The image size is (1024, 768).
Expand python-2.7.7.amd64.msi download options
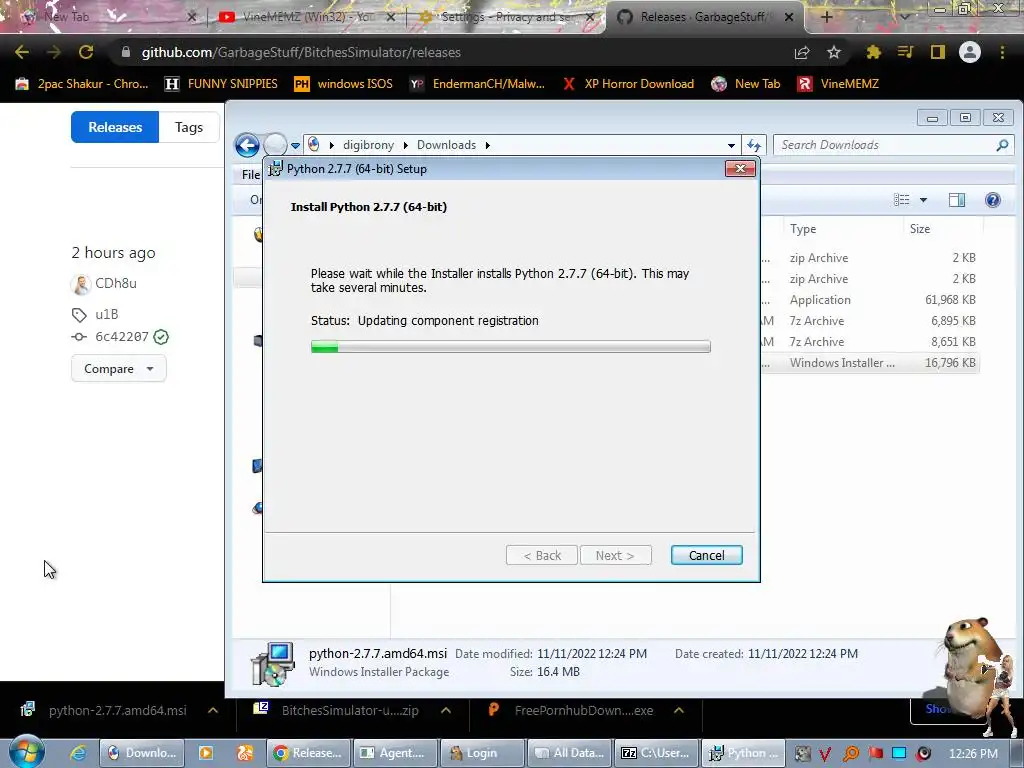[x=213, y=711]
